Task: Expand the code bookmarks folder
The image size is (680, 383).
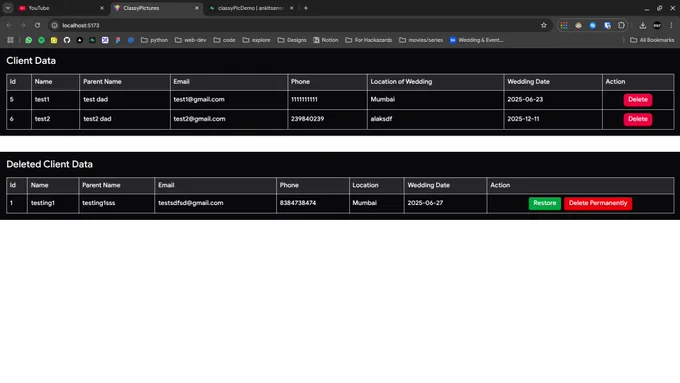Action: coord(224,40)
